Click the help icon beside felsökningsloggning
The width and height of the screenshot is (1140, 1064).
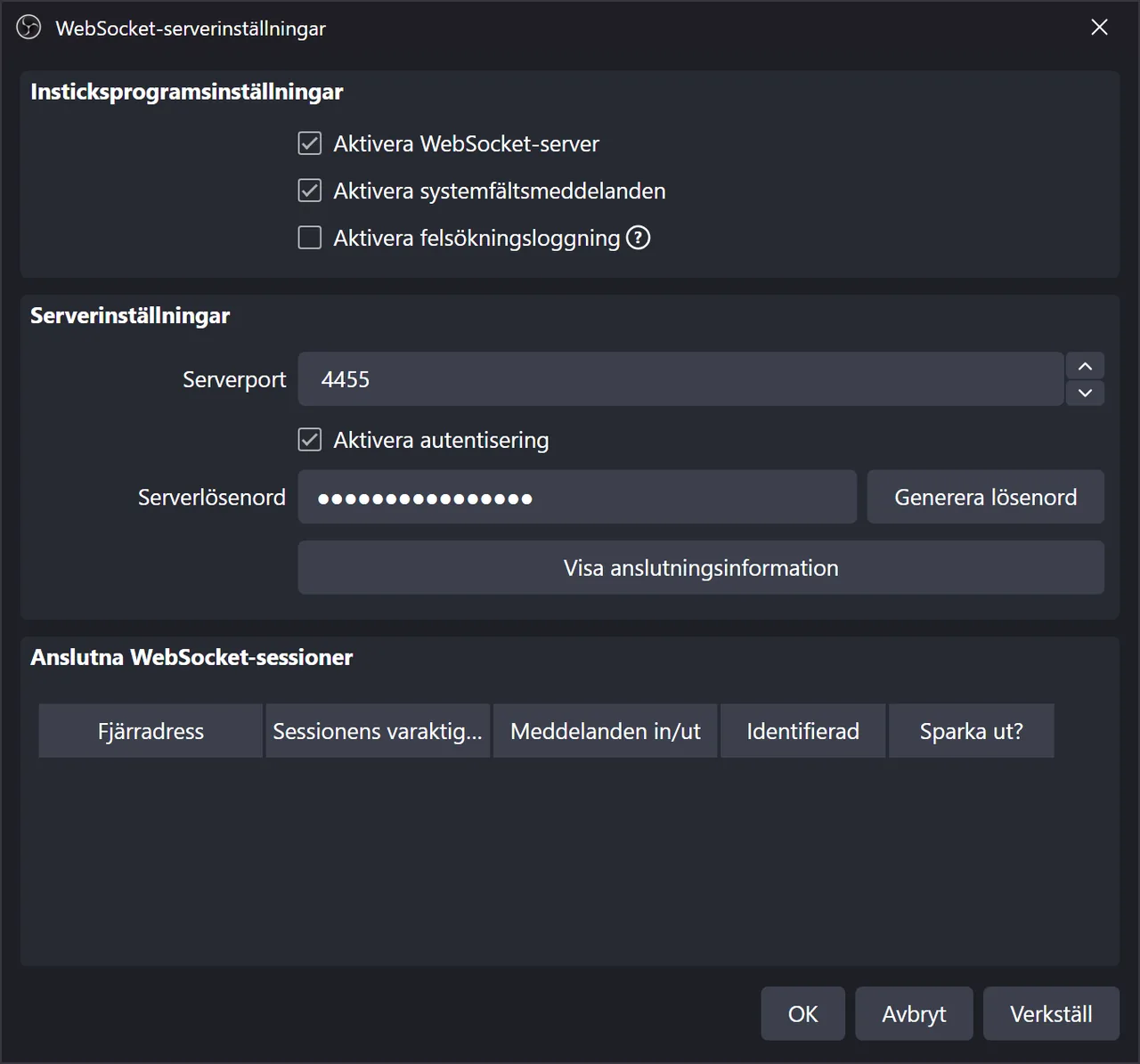639,238
